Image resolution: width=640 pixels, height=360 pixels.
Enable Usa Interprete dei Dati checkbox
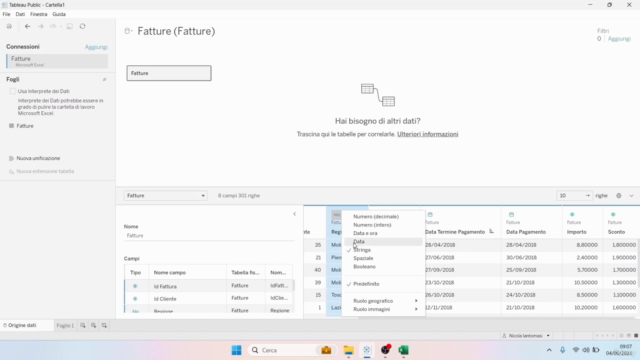tap(13, 91)
